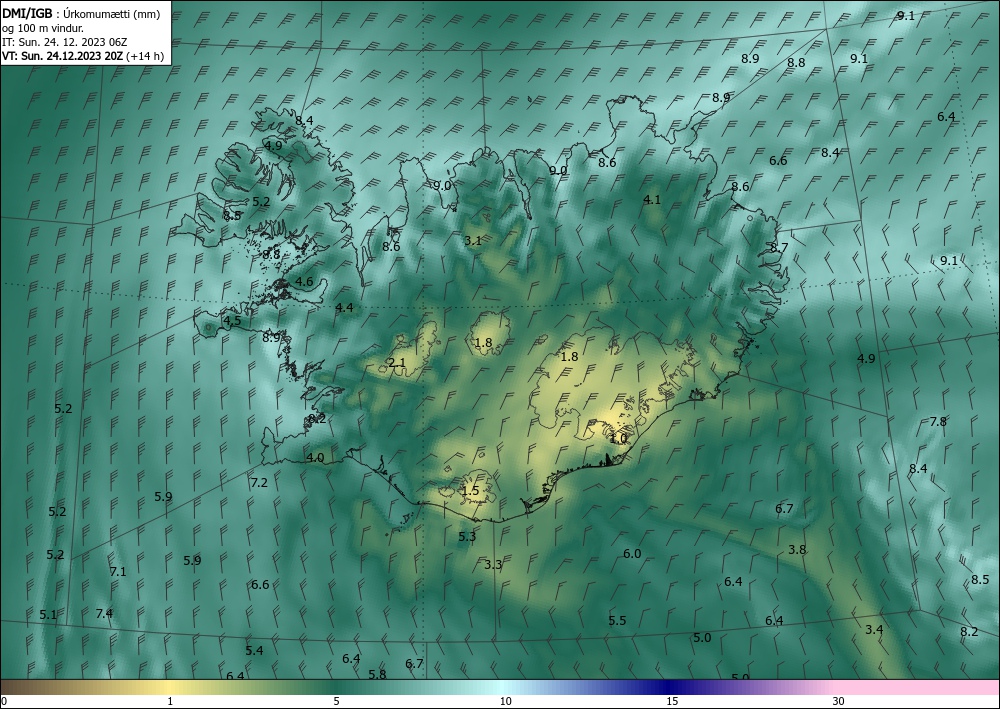Click the '5.0' value left of '8.2'
The height and width of the screenshot is (709, 1000).
tap(702, 638)
